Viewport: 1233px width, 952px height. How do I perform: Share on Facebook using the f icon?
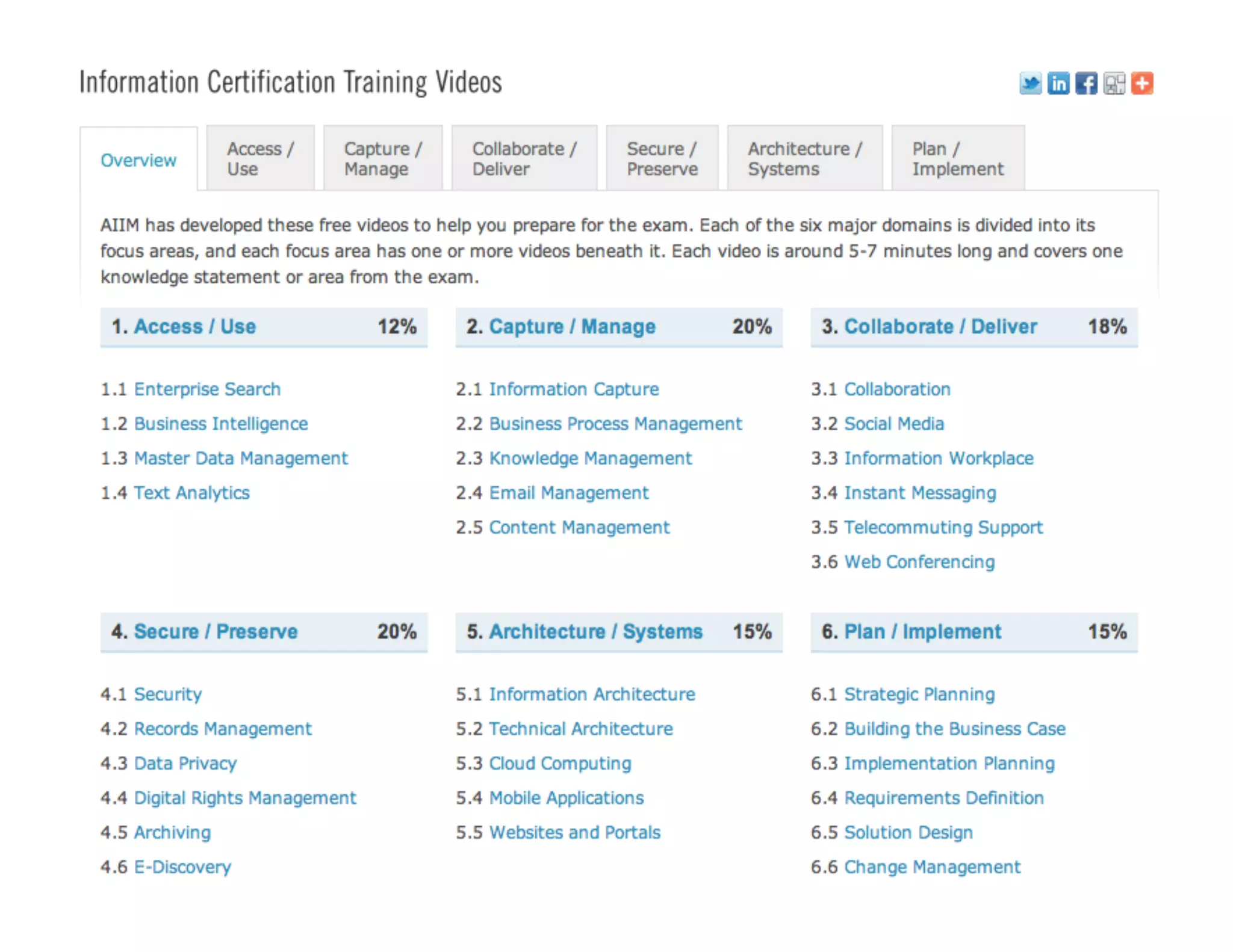1086,83
